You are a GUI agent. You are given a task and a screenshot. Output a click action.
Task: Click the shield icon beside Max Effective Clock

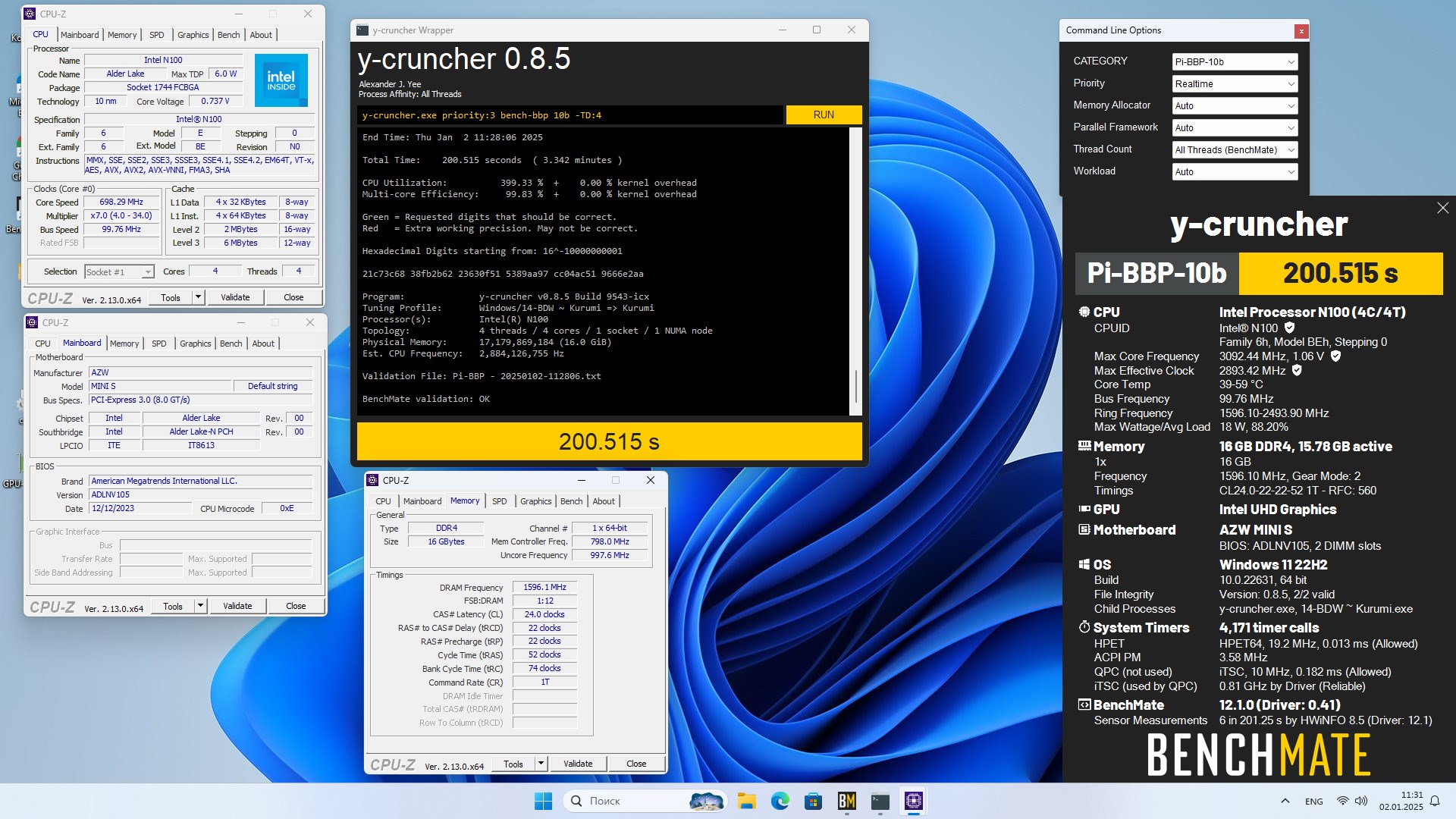click(1297, 371)
